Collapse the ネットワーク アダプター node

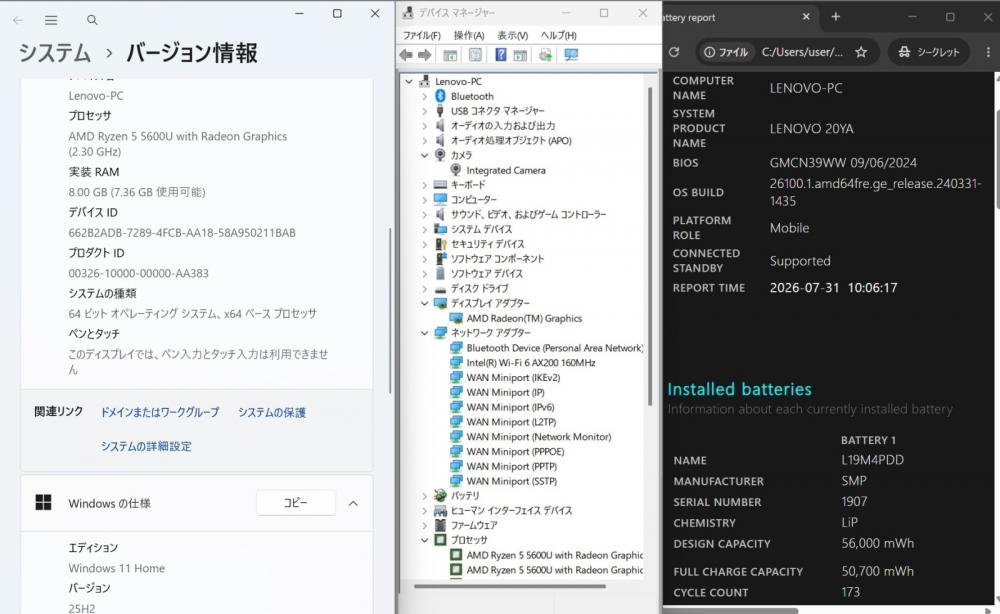[425, 333]
